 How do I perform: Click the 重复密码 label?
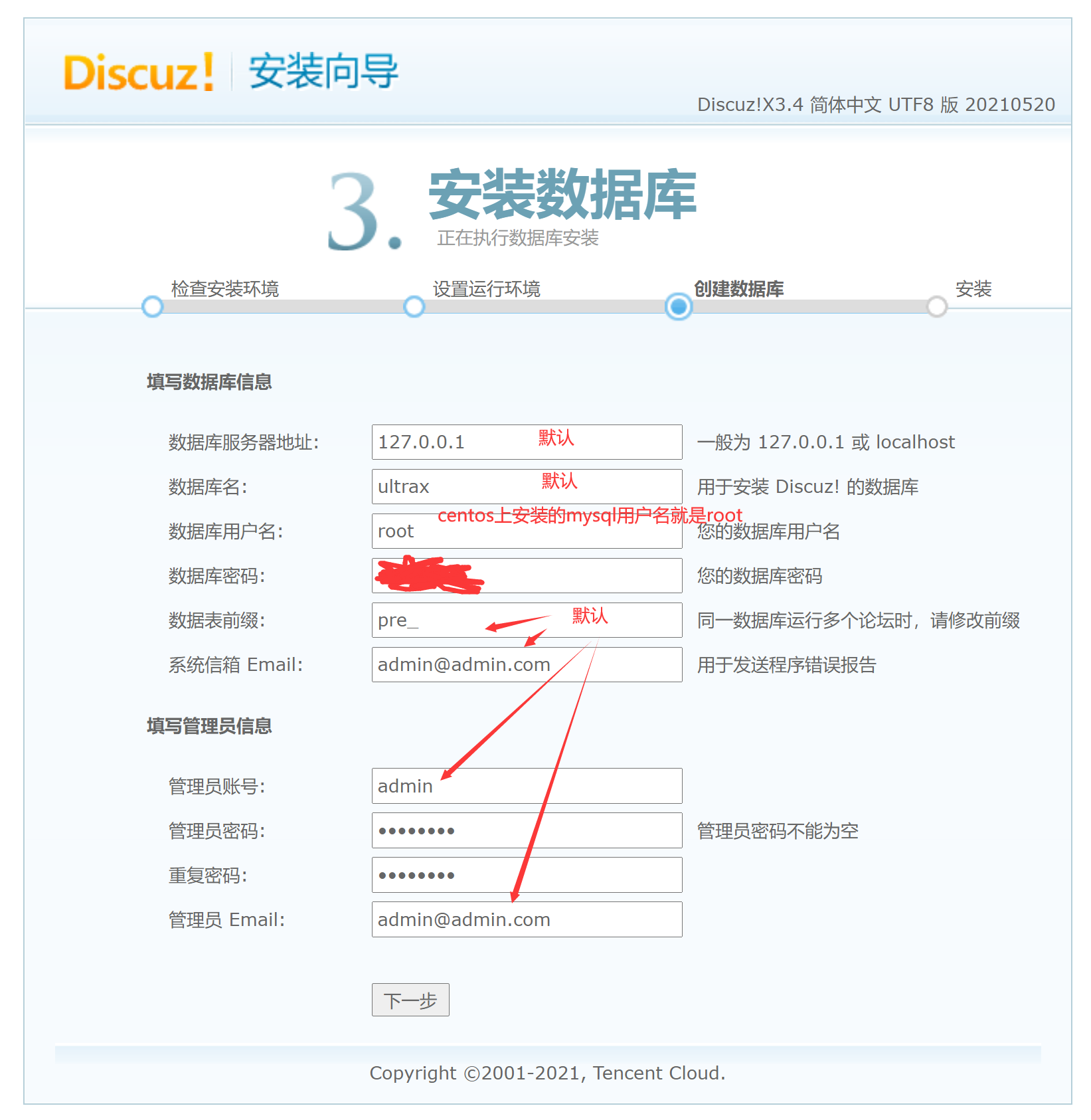[x=208, y=876]
